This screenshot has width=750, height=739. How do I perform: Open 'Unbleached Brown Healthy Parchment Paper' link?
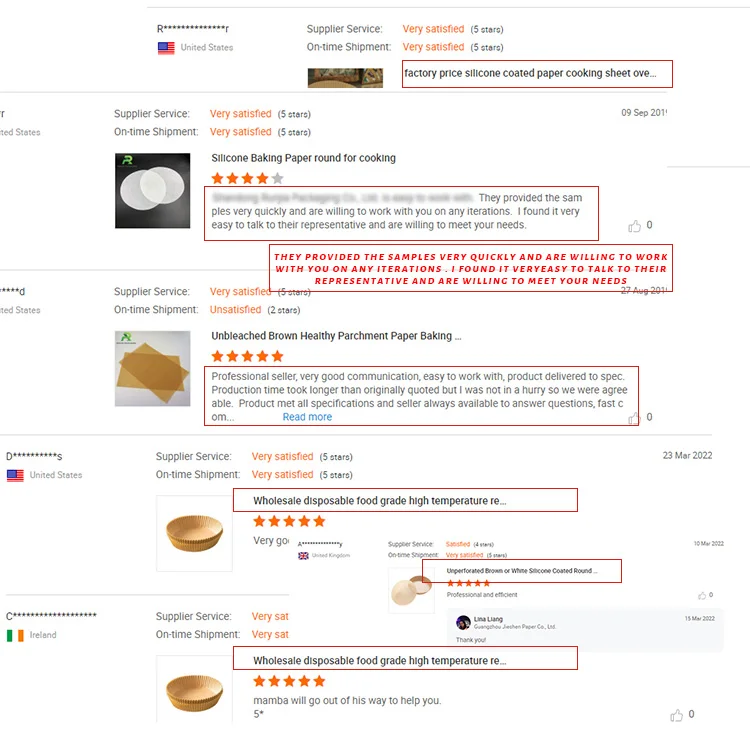pyautogui.click(x=336, y=336)
